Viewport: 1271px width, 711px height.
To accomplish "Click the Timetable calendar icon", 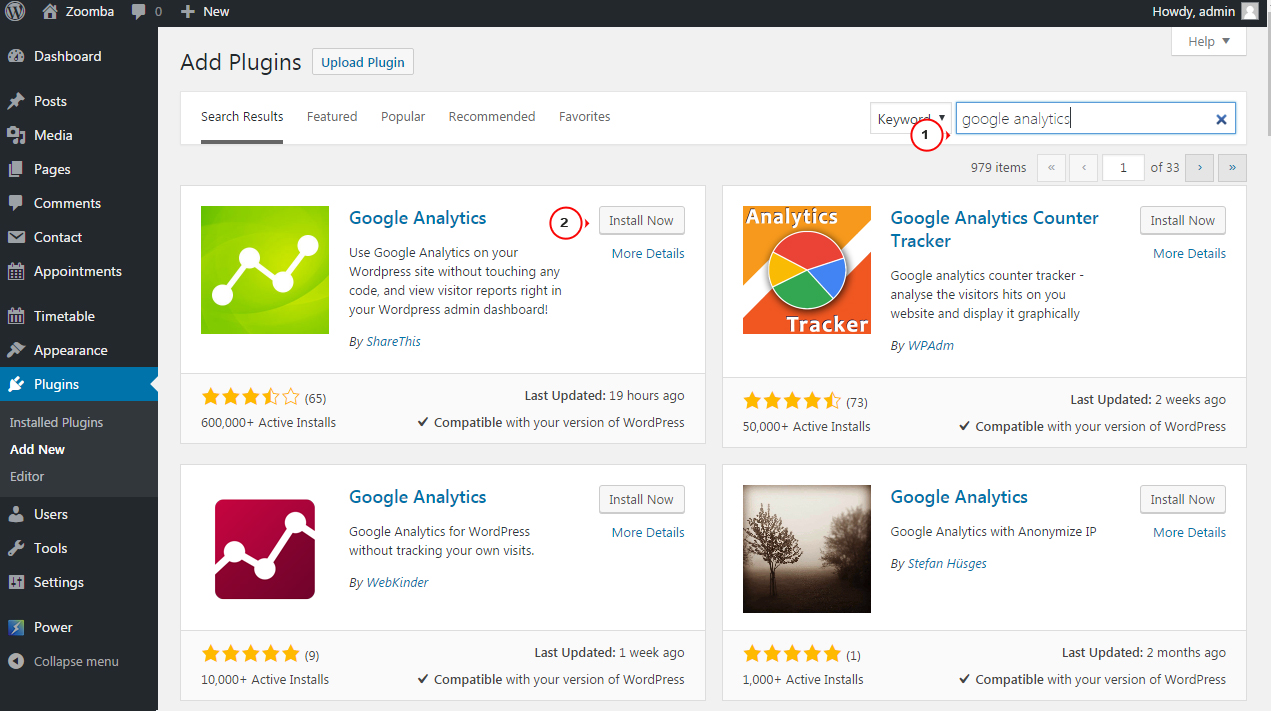I will tap(16, 316).
